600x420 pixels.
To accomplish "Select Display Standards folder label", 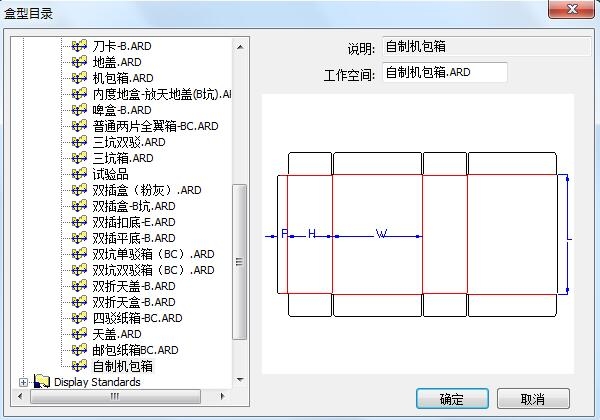I will [97, 382].
